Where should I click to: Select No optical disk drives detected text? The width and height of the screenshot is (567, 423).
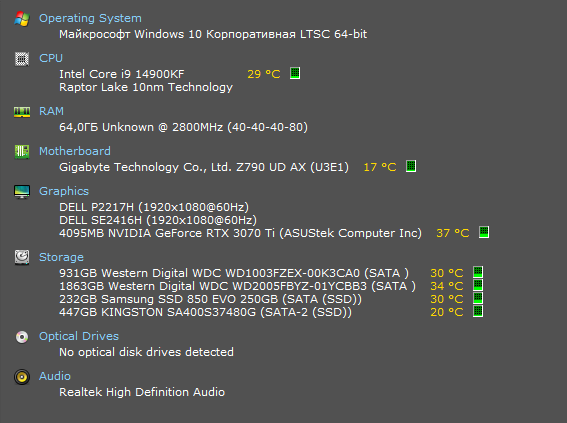click(146, 352)
